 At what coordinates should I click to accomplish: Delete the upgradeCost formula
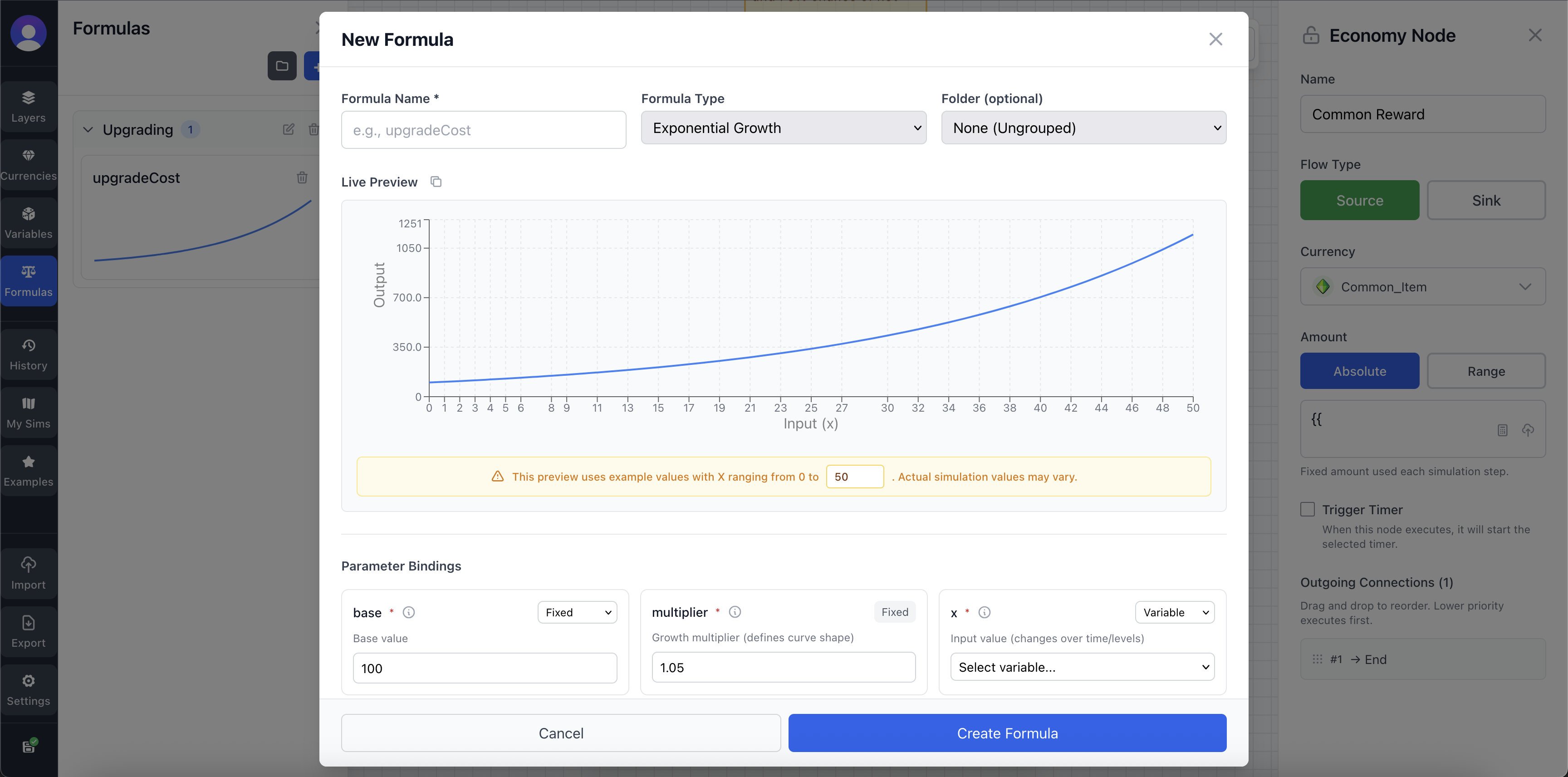pyautogui.click(x=303, y=177)
